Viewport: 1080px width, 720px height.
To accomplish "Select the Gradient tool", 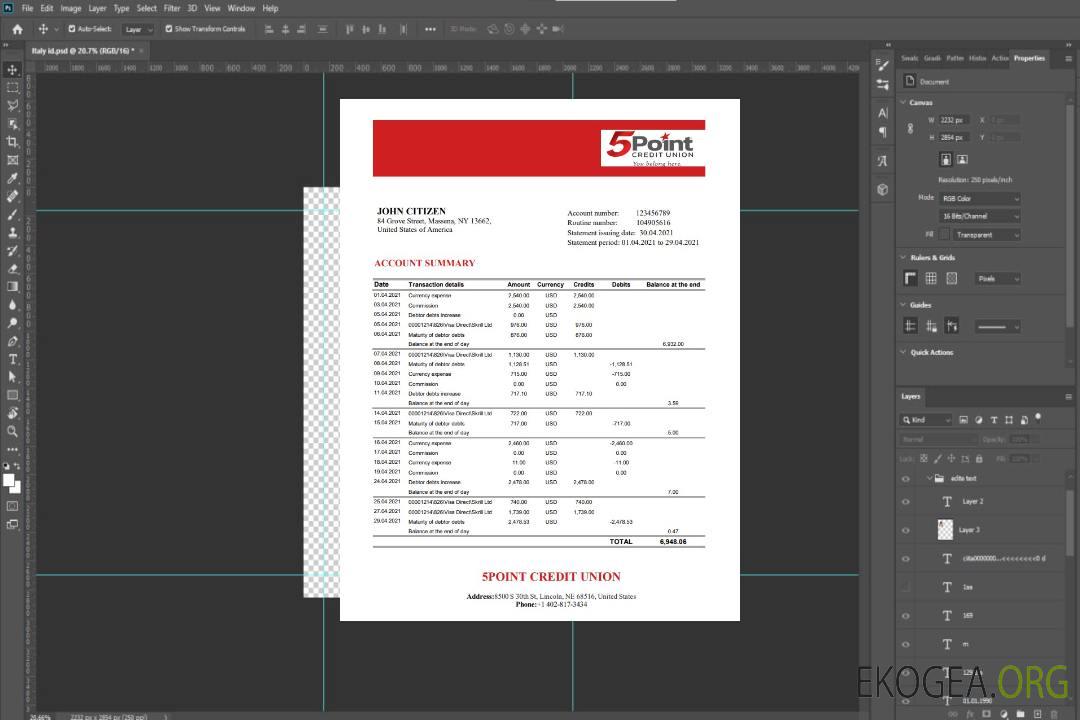I will tap(12, 287).
